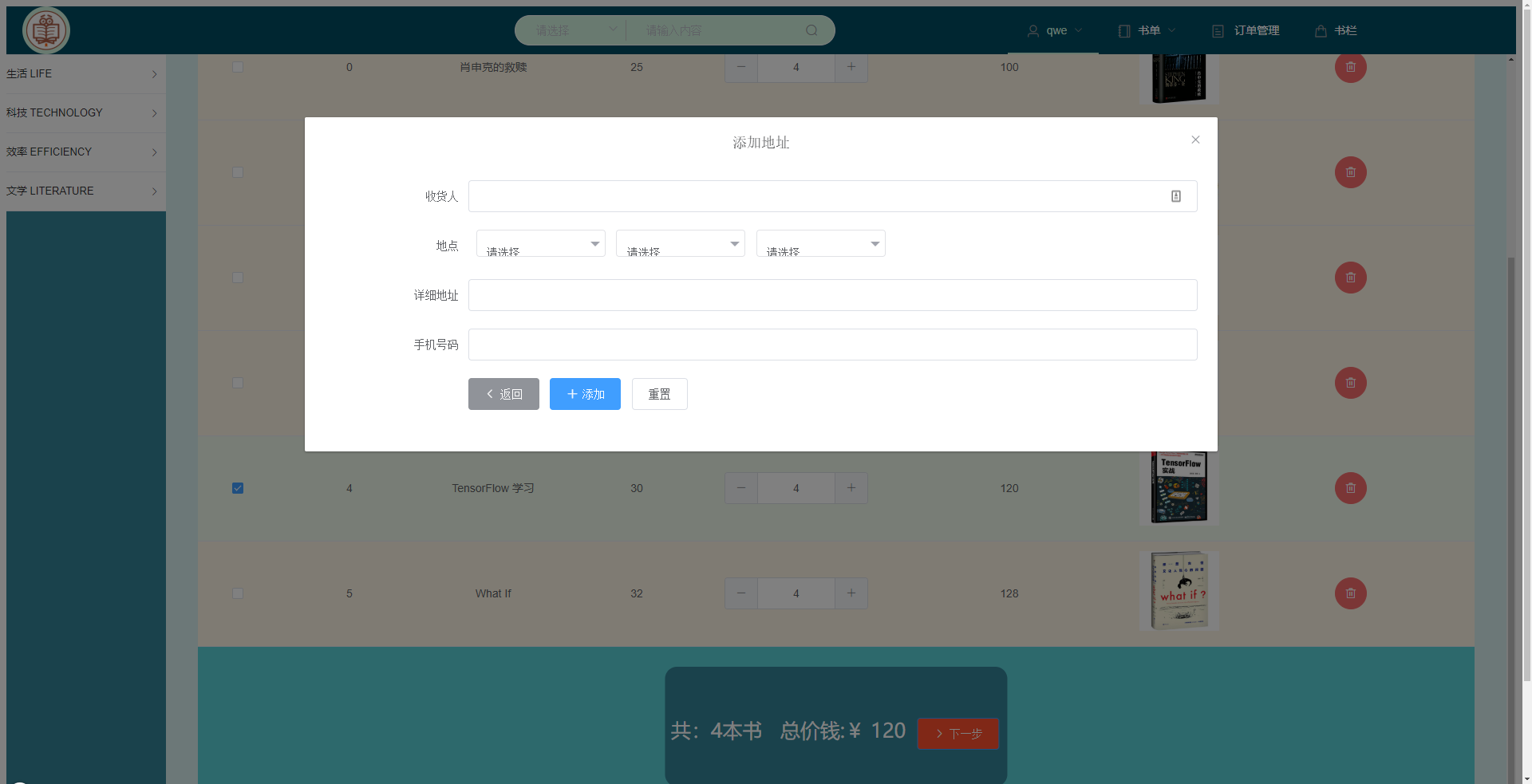Delete the 肖申克的救赎 row
This screenshot has height=784, width=1532.
click(1350, 67)
